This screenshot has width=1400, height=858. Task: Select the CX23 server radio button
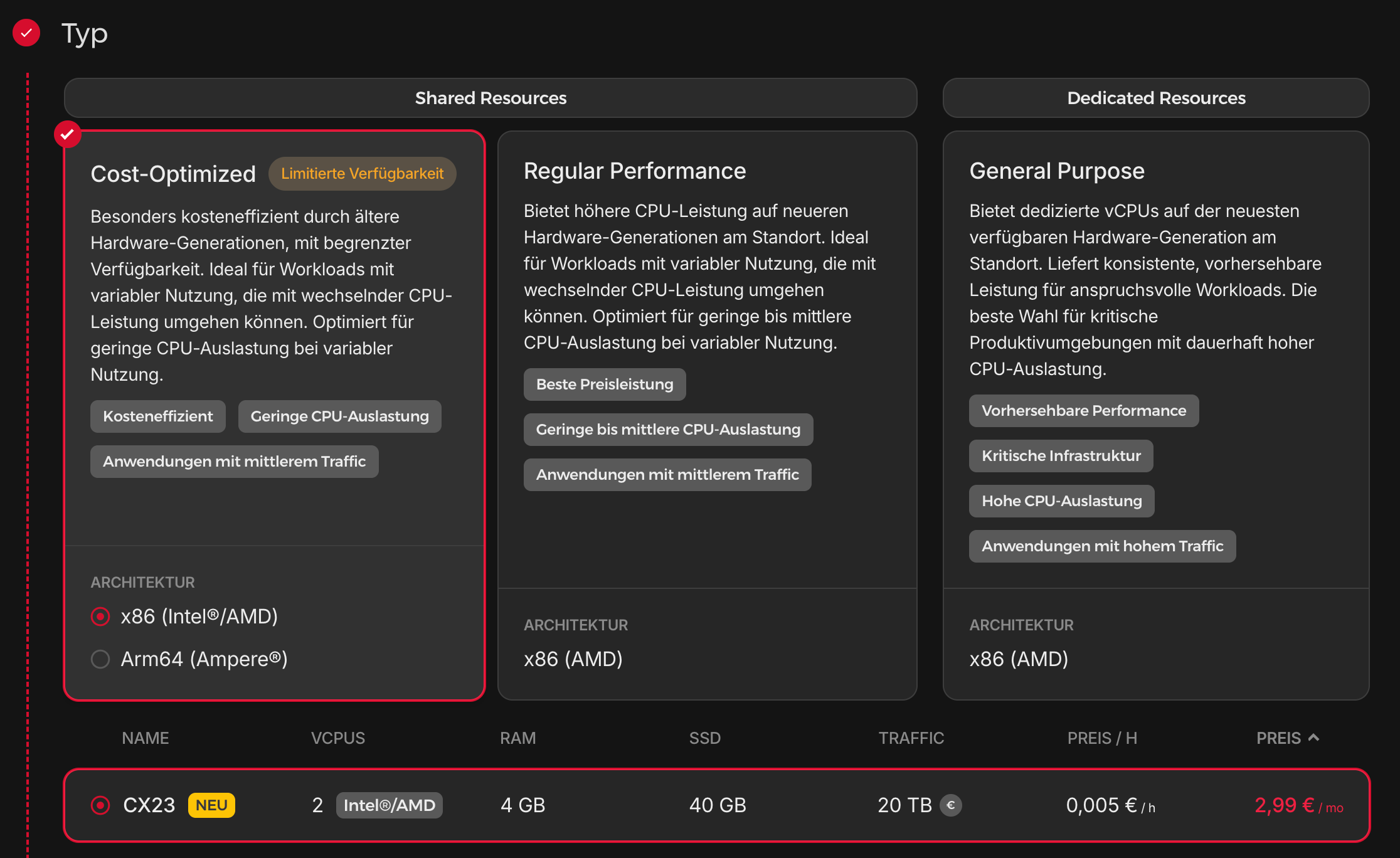(x=100, y=805)
